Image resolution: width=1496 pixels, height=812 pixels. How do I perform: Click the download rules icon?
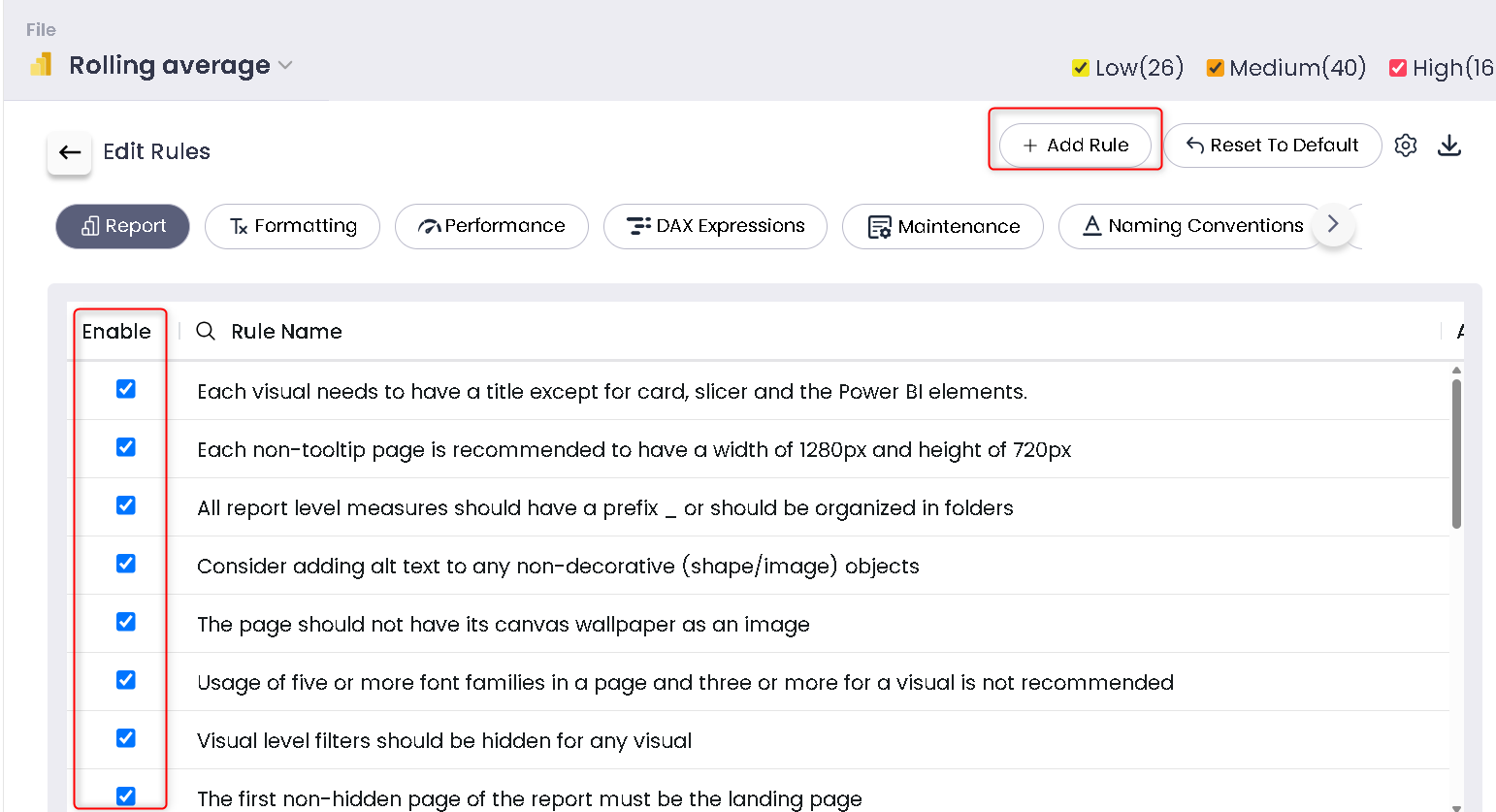[1448, 146]
